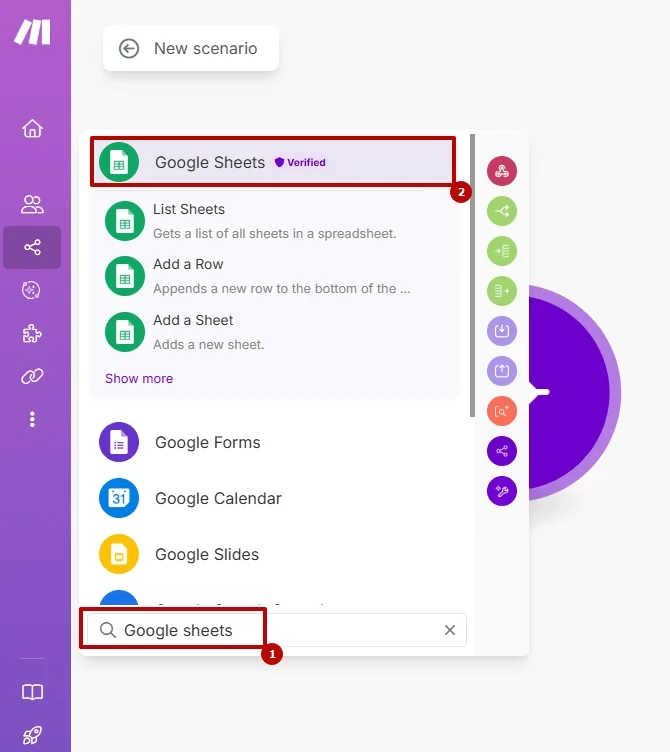This screenshot has height=752, width=670.
Task: Select the lavender download-box icon
Action: (502, 331)
